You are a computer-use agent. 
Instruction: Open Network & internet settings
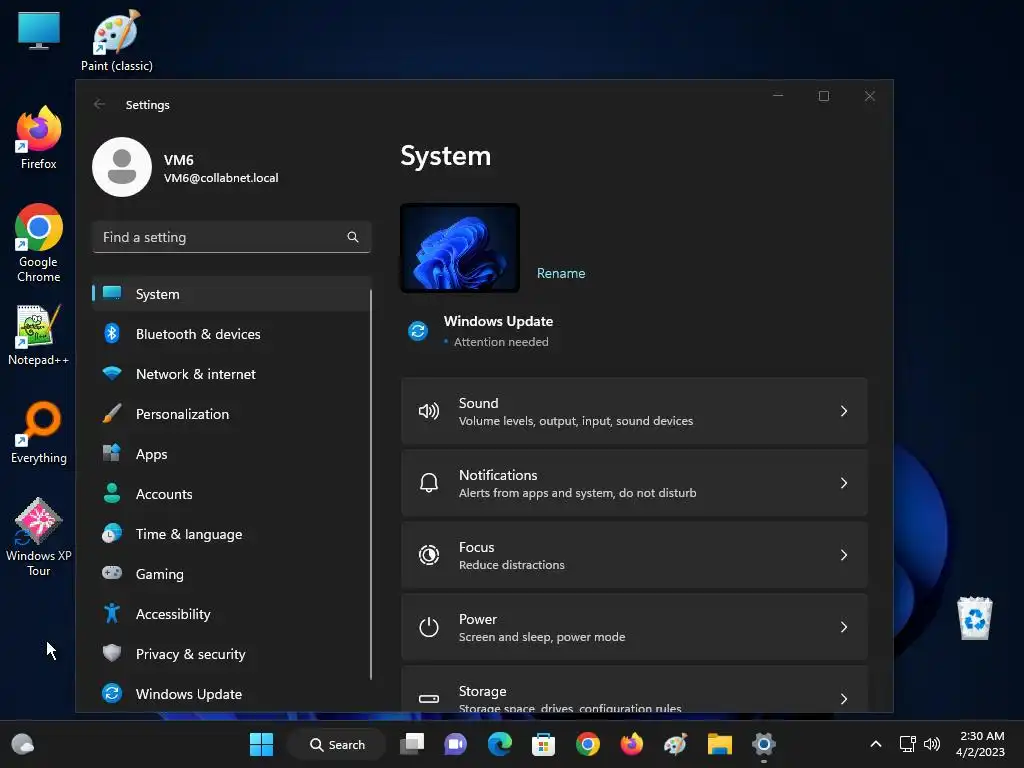coord(231,374)
